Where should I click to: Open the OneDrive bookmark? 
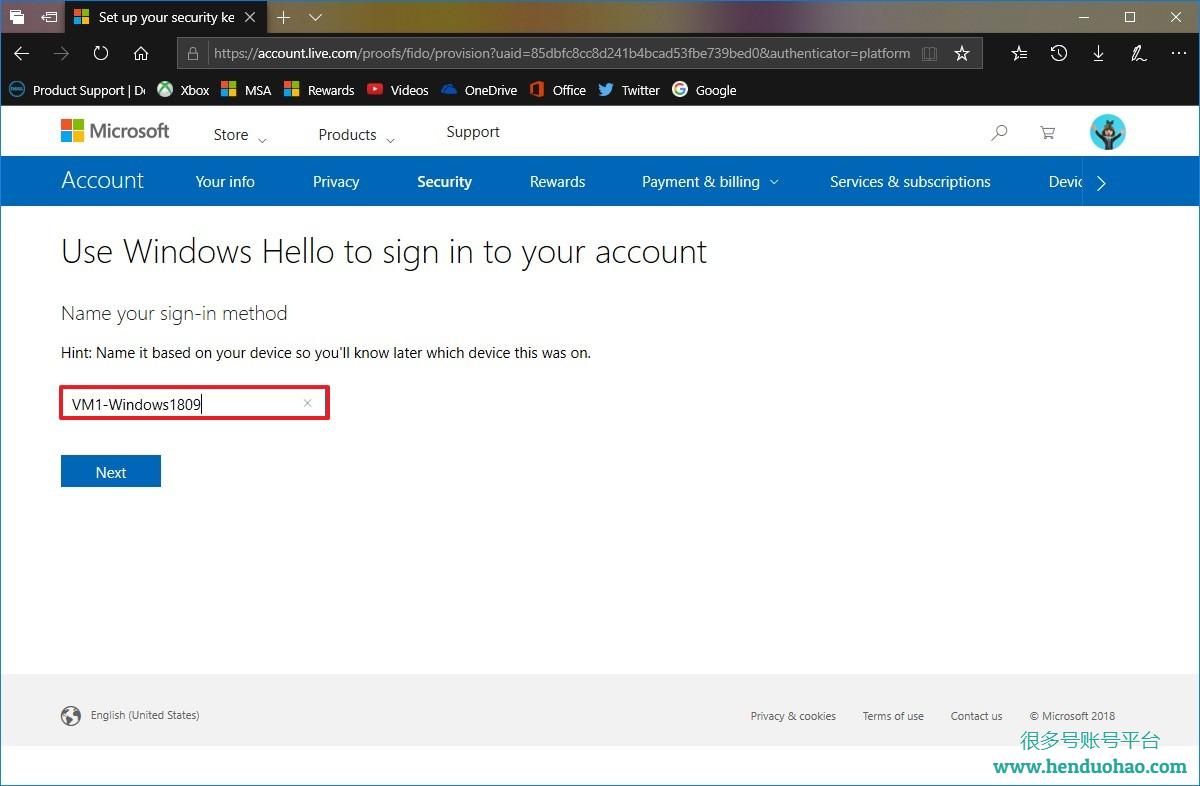[479, 90]
